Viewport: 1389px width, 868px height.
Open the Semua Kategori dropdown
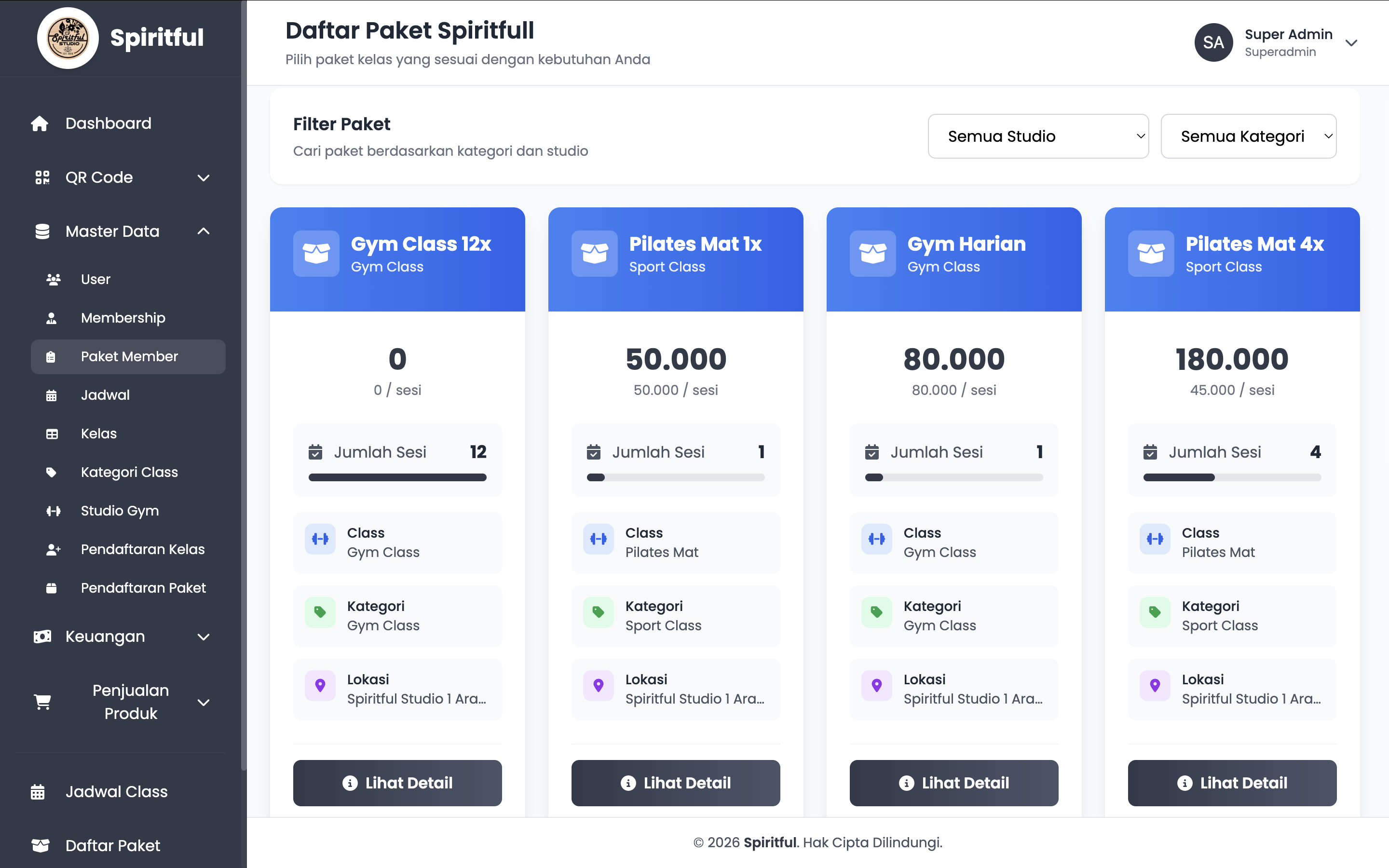(1248, 136)
